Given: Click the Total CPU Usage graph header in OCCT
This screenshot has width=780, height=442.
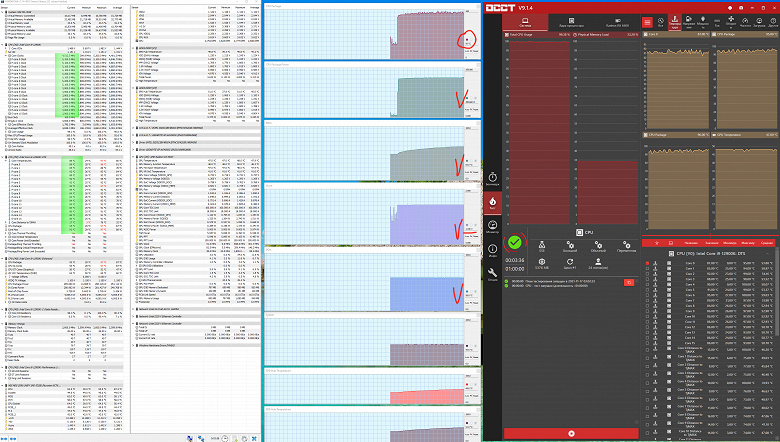Looking at the screenshot, I should (538, 35).
